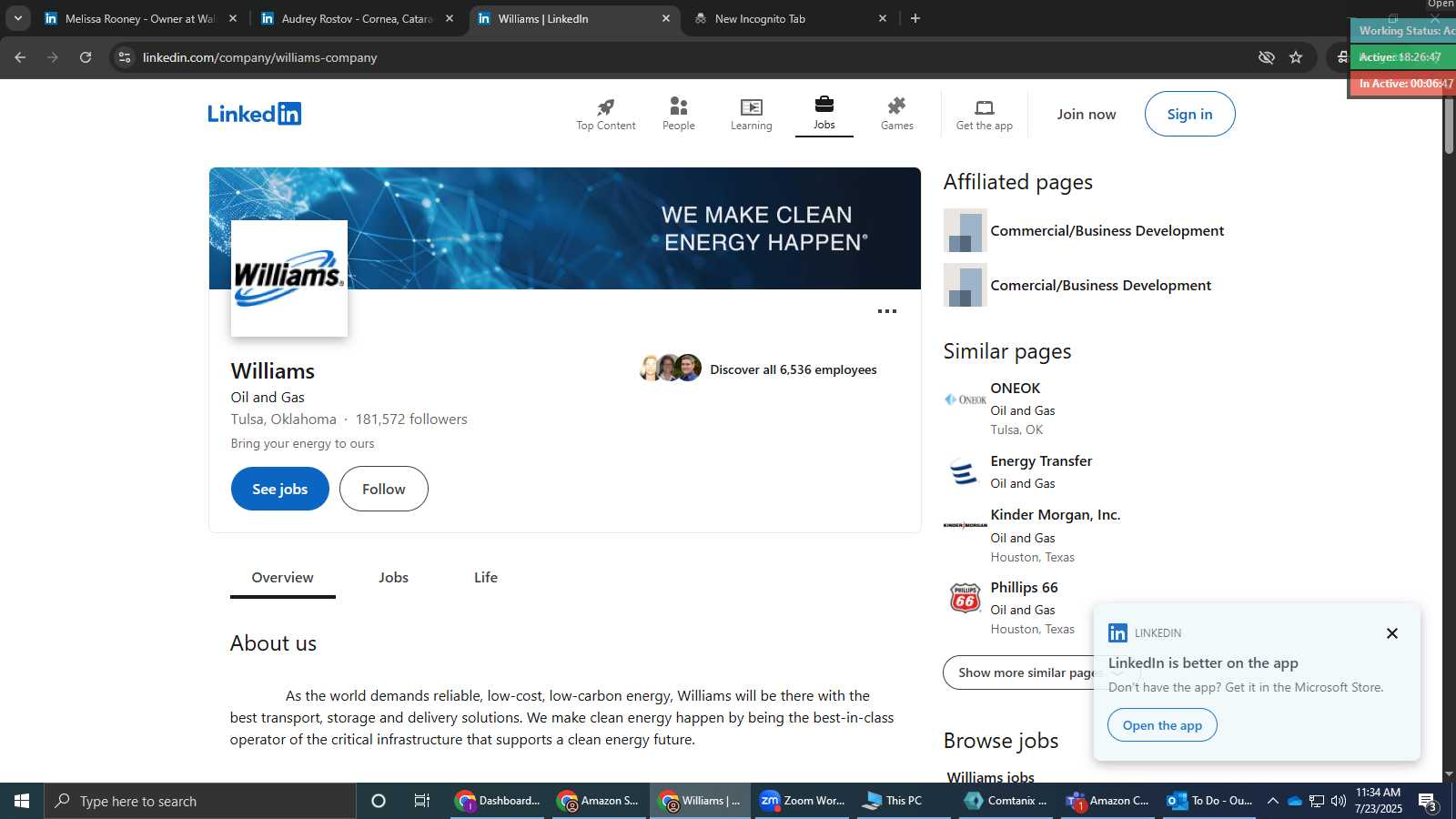The image size is (1456, 819).
Task: Click Discover all 6,536 employees link
Action: (x=793, y=369)
